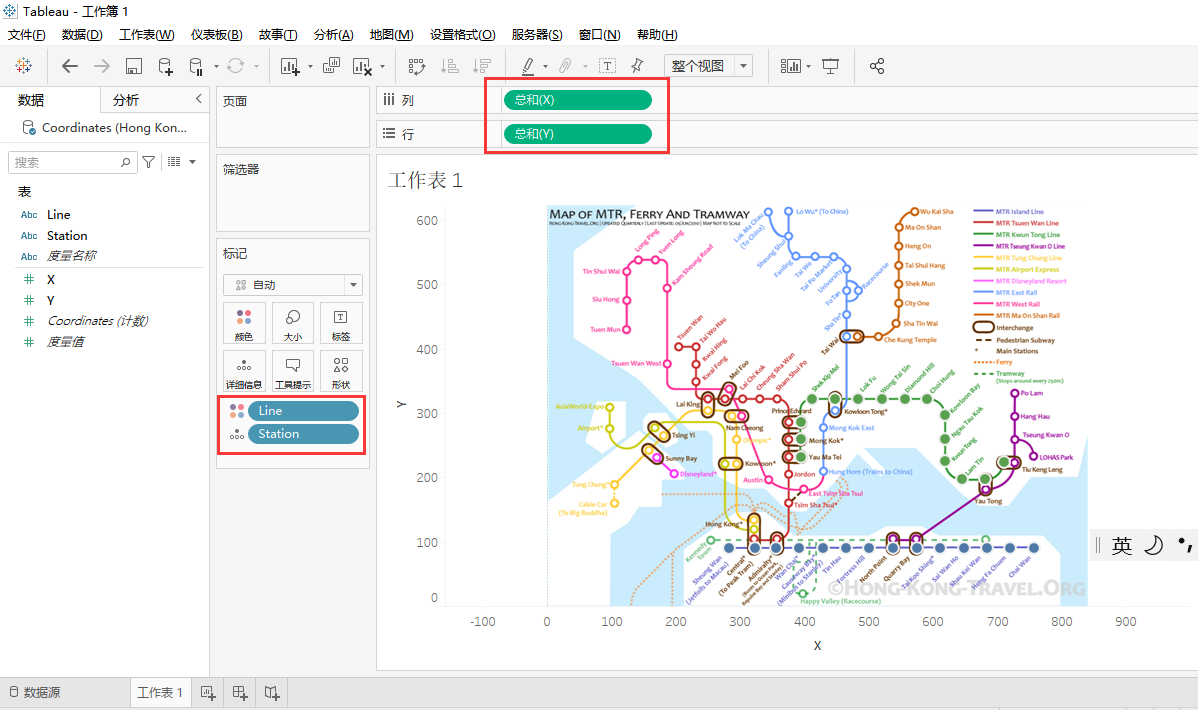Click the Line pill in marks card
The width and height of the screenshot is (1198, 710).
tap(303, 410)
